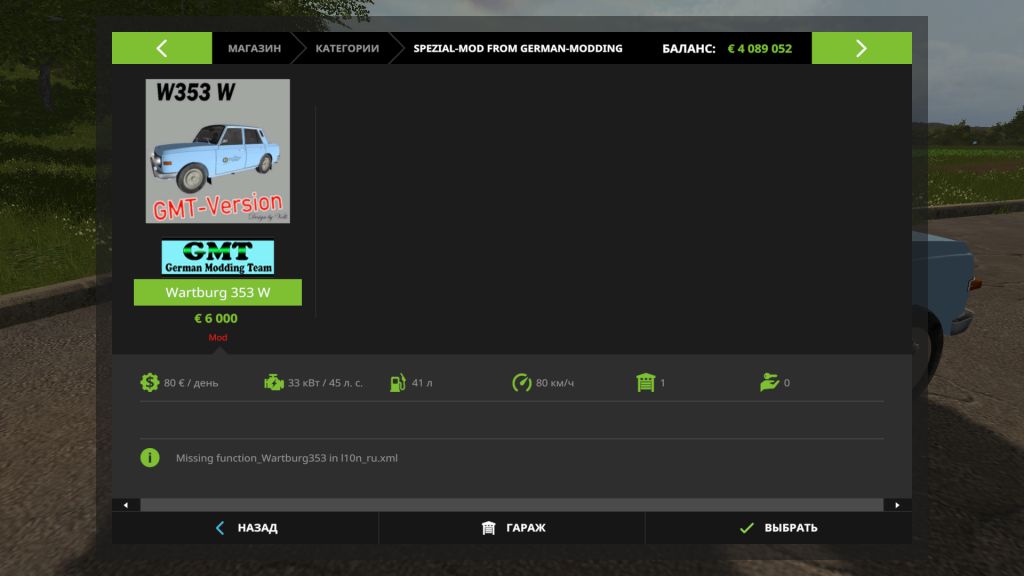Click the horizontal scrollbar right arrow
The height and width of the screenshot is (576, 1024).
point(897,505)
